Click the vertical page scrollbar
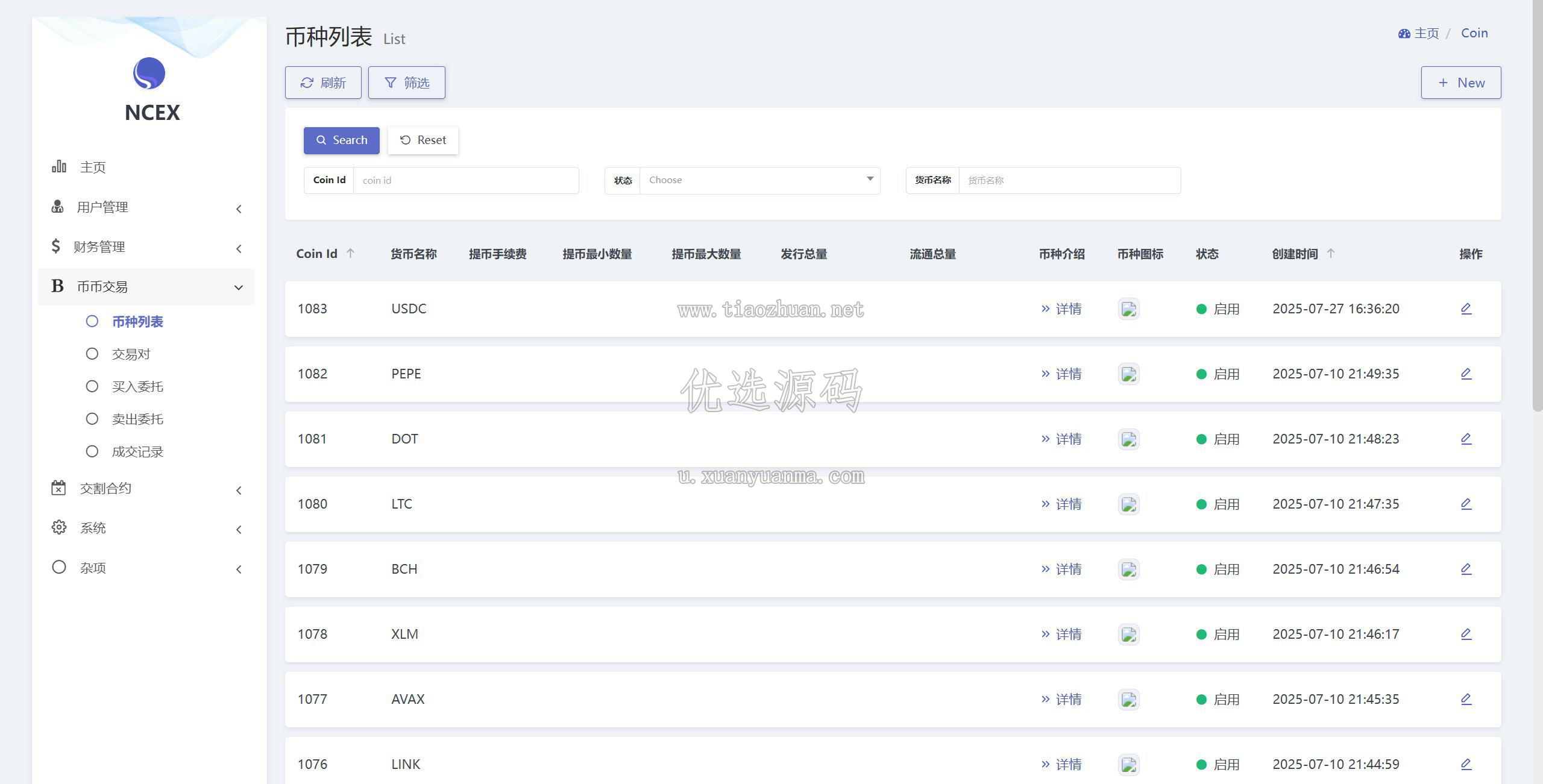The height and width of the screenshot is (784, 1543). (1538, 205)
